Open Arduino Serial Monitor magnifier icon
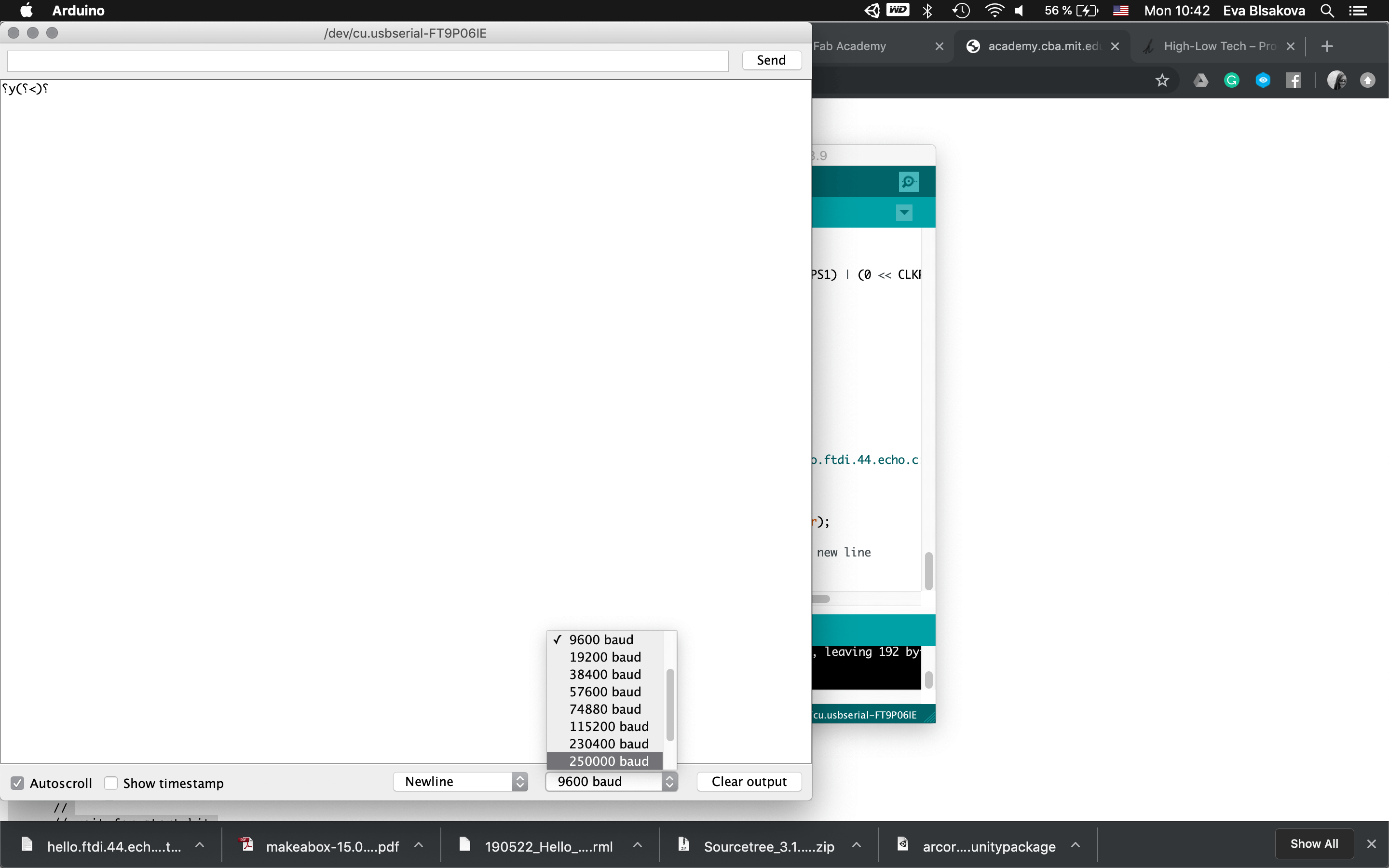The height and width of the screenshot is (868, 1389). pos(909,182)
